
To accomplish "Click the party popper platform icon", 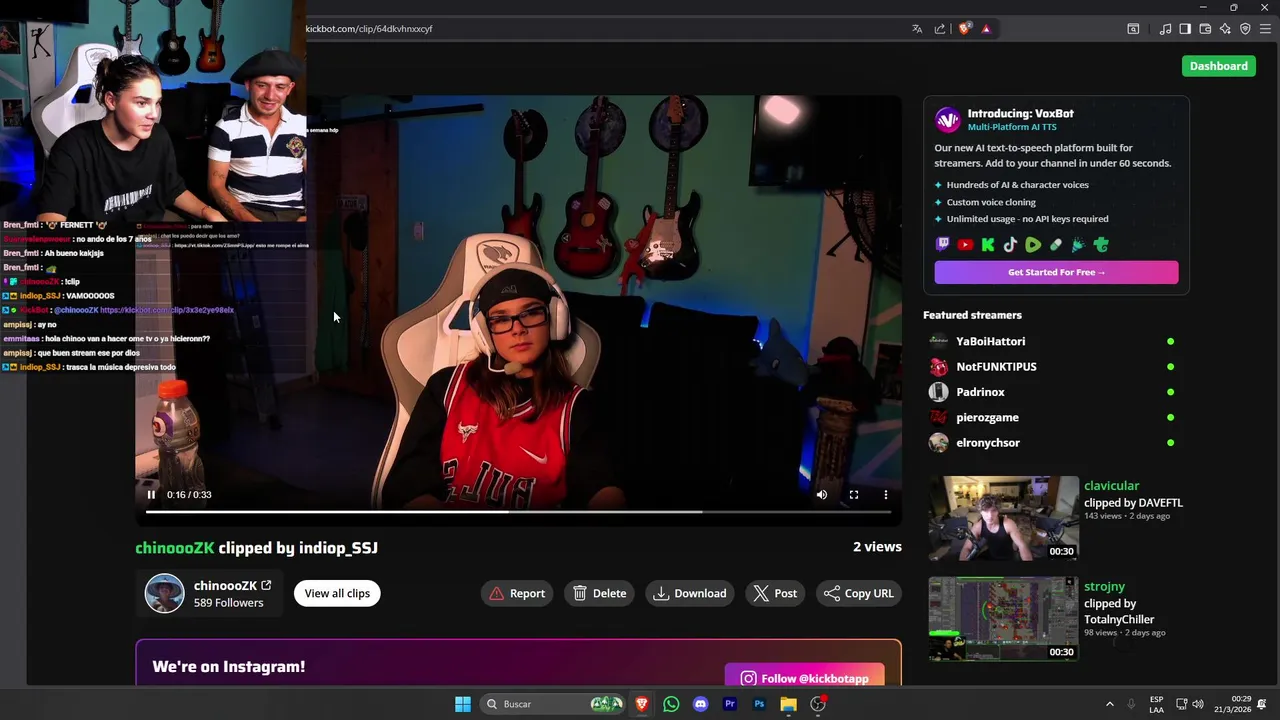I will click(1078, 245).
